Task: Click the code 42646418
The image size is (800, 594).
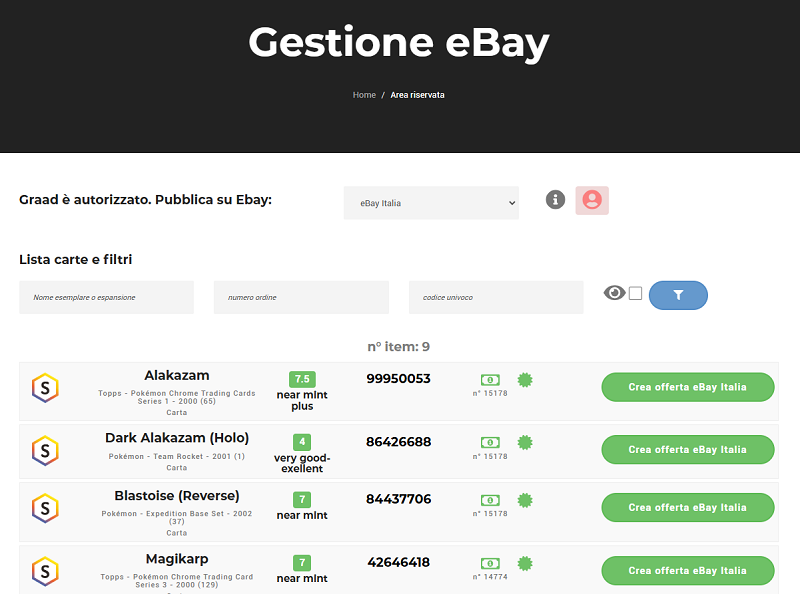Action: tap(398, 562)
